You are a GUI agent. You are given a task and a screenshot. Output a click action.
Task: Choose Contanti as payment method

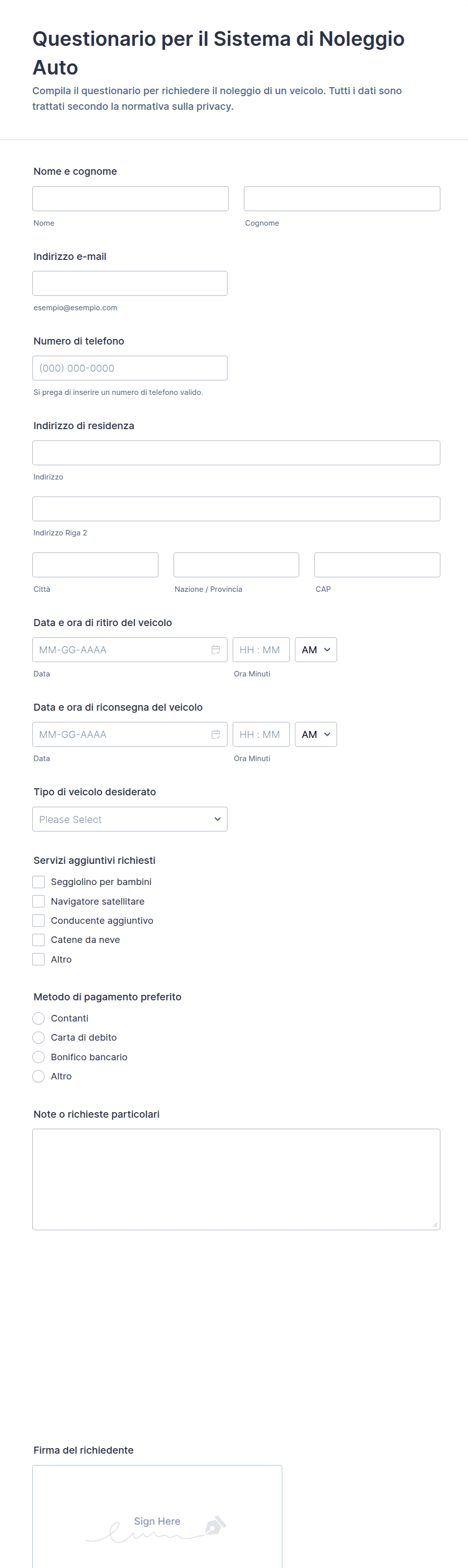tap(39, 1018)
